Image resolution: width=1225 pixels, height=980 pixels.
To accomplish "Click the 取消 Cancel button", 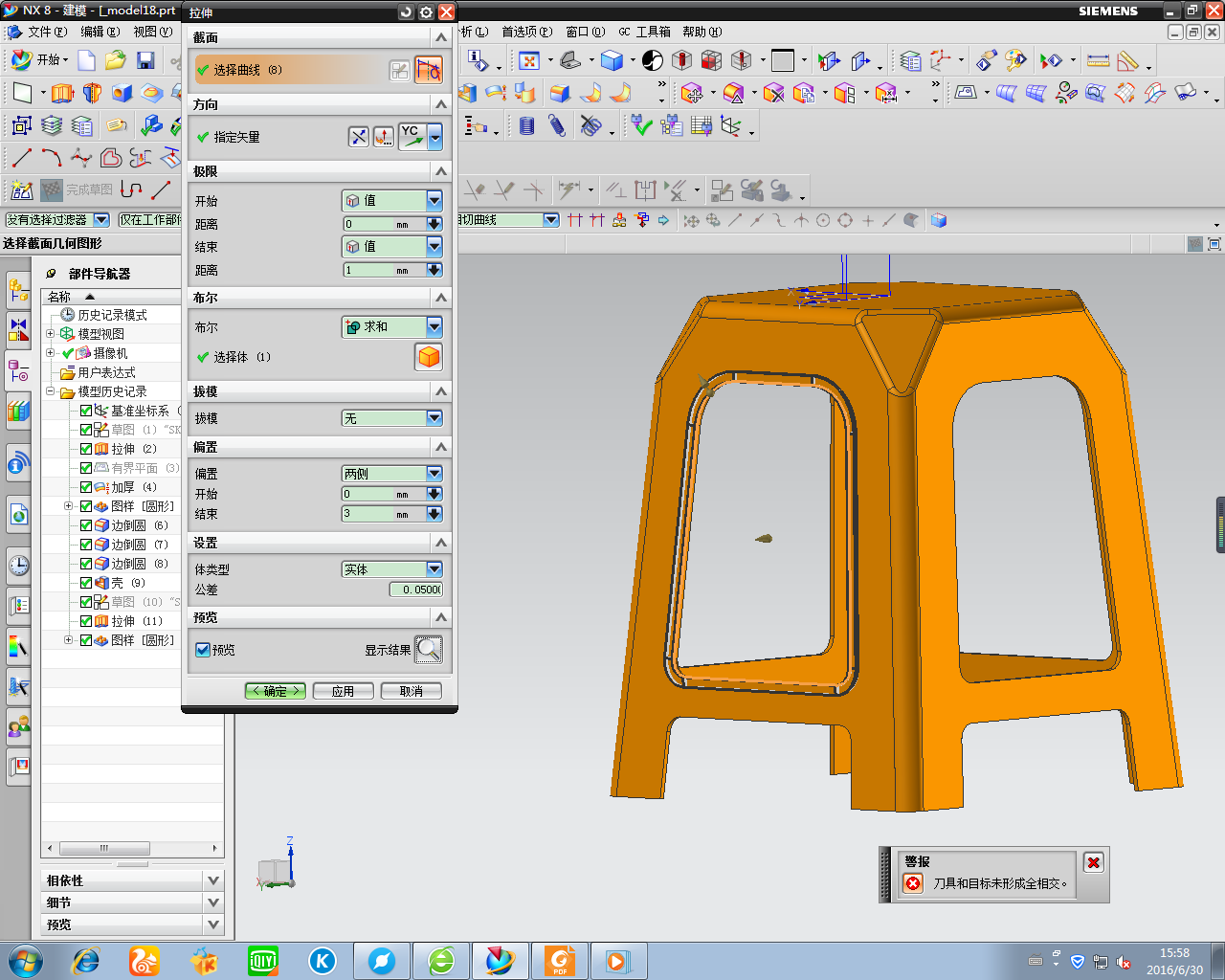I will (411, 691).
